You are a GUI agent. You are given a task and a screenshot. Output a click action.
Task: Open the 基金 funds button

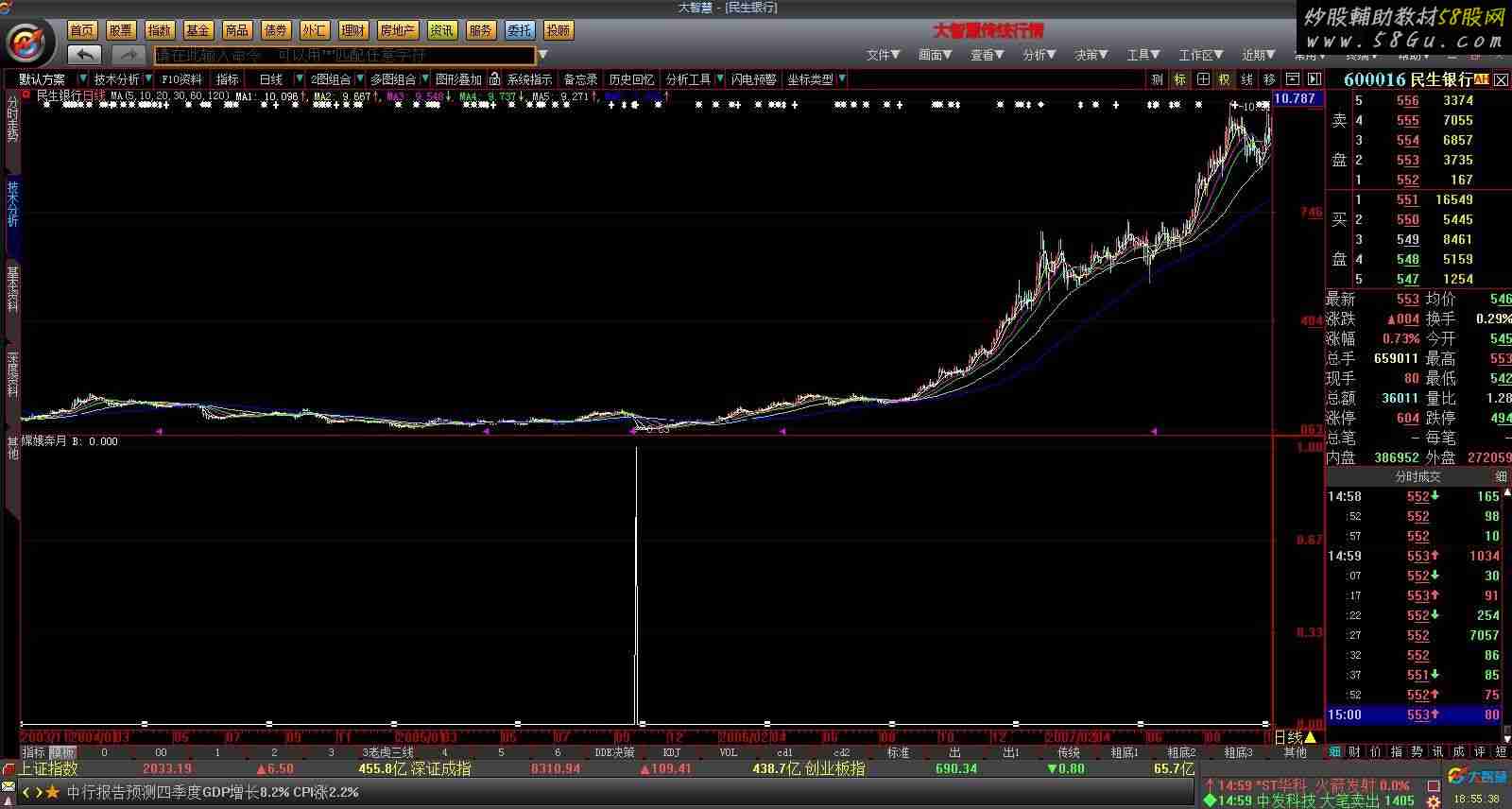[198, 31]
